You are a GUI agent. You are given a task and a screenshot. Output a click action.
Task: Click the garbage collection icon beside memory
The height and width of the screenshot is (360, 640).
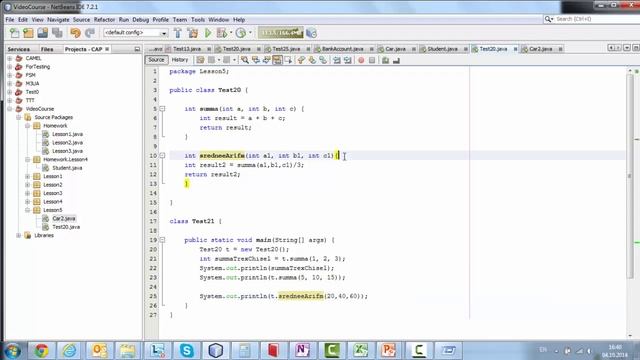311,33
